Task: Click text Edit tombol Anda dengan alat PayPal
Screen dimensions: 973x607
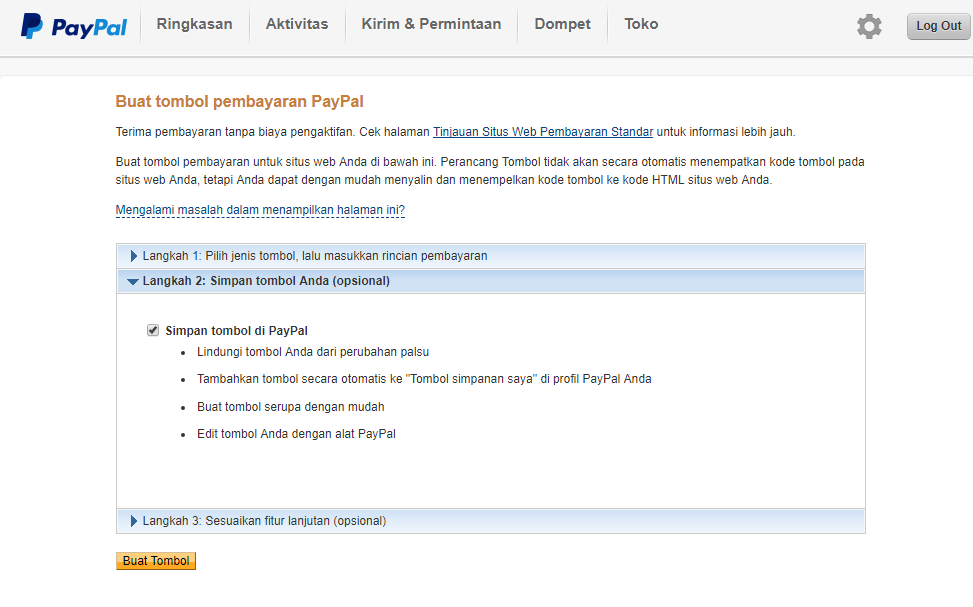Action: coord(296,434)
